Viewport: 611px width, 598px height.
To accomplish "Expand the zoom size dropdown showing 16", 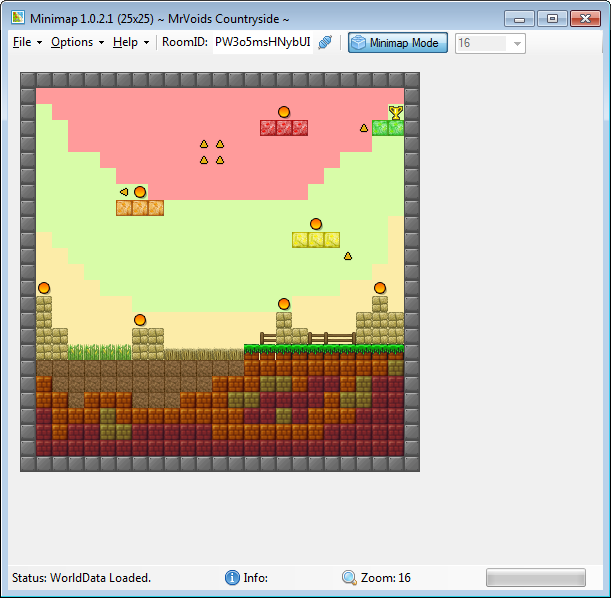I will 517,43.
